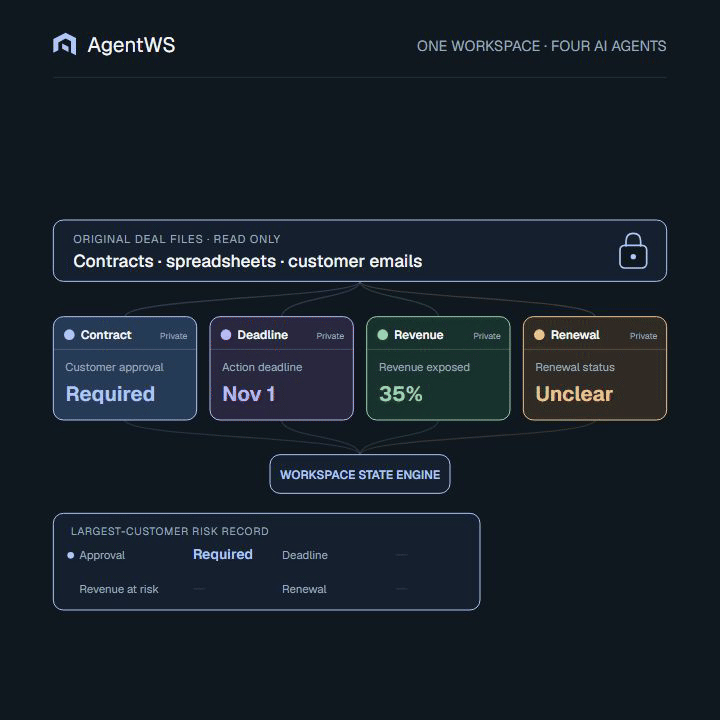
Task: Click the AgentWS logo icon
Action: (65, 45)
